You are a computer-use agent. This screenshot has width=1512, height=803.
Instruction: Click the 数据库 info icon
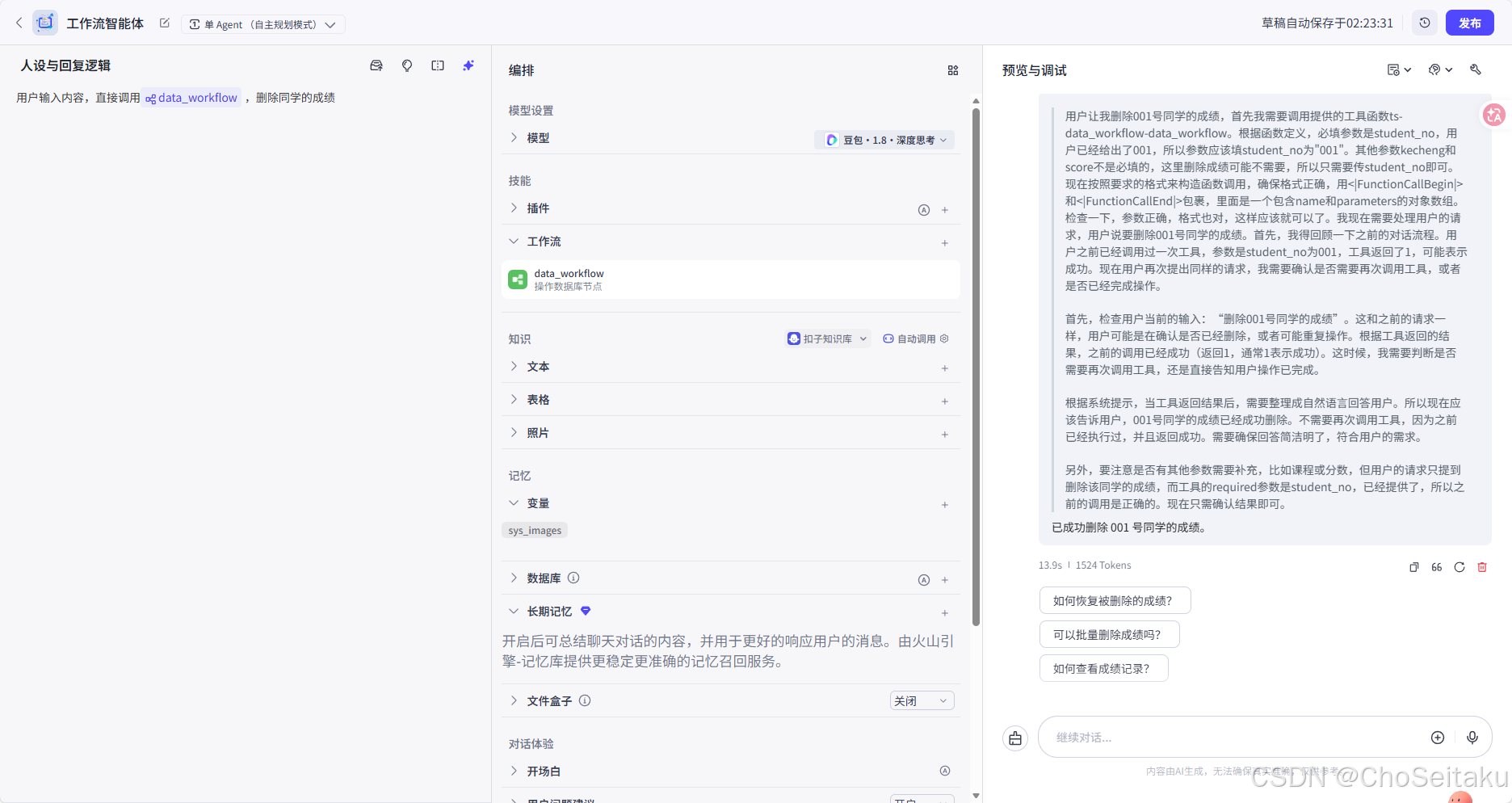(573, 578)
